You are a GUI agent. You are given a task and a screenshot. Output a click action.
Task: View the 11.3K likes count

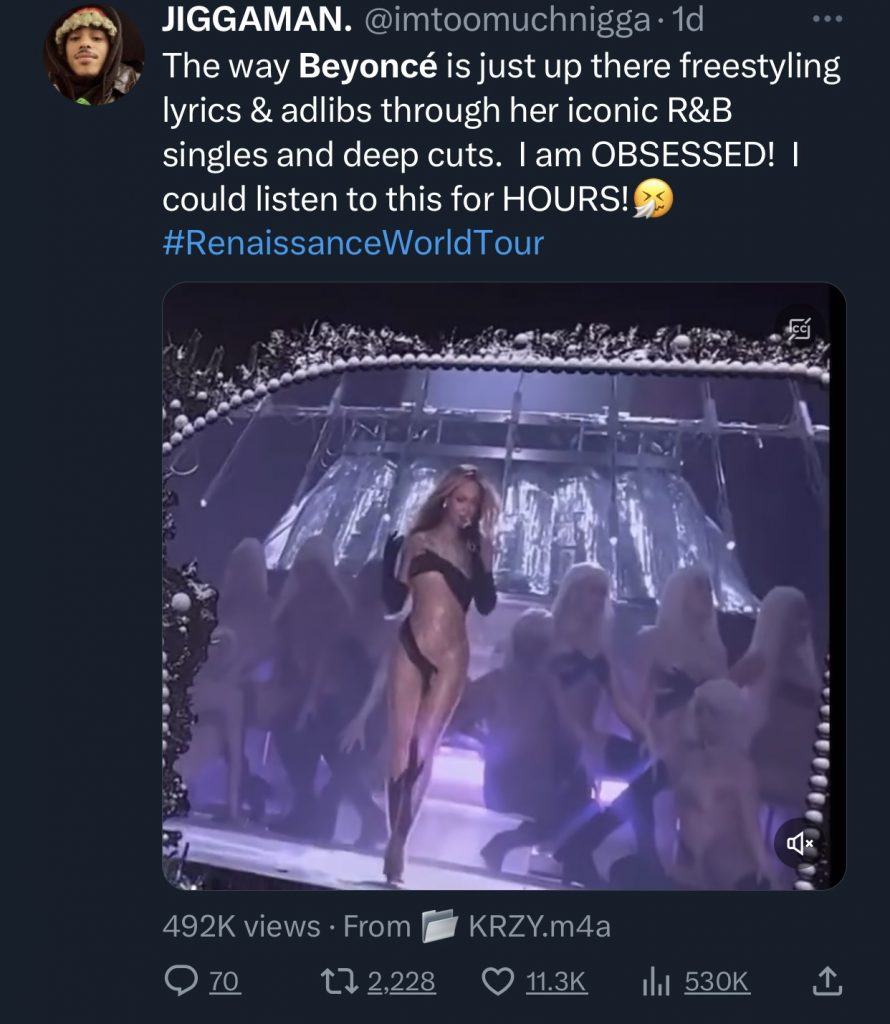(x=555, y=984)
